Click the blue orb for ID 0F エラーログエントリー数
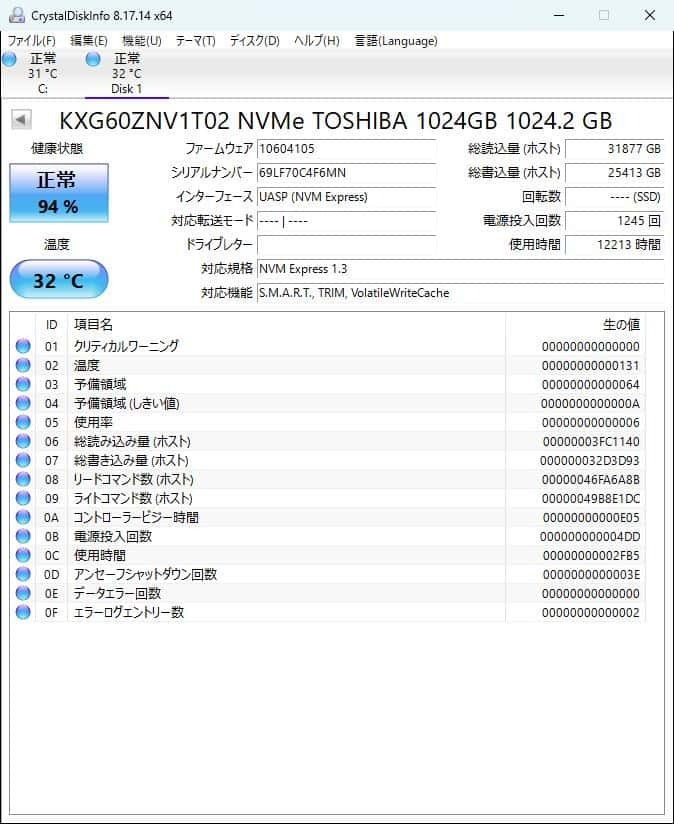This screenshot has width=674, height=824. [x=23, y=612]
